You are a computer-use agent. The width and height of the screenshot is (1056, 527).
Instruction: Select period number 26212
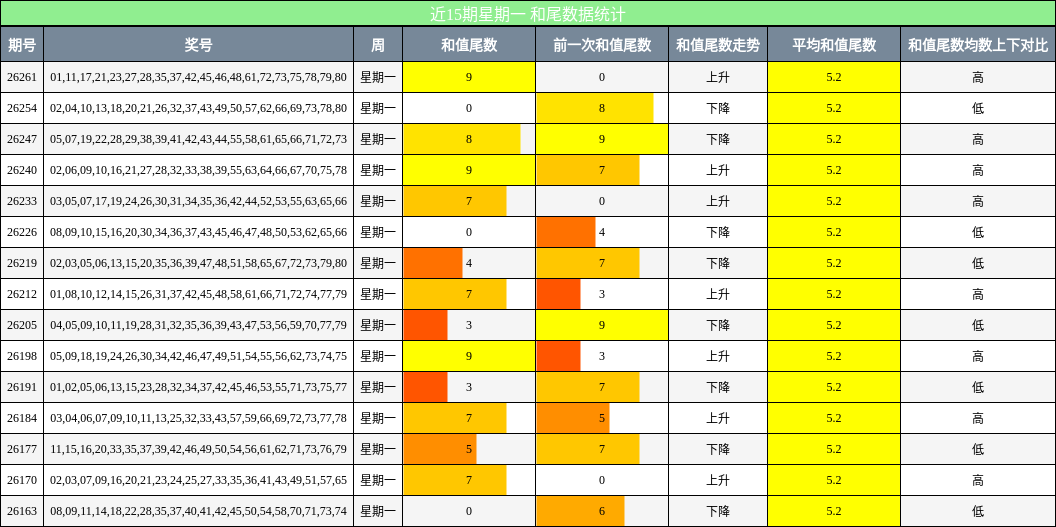click(22, 294)
